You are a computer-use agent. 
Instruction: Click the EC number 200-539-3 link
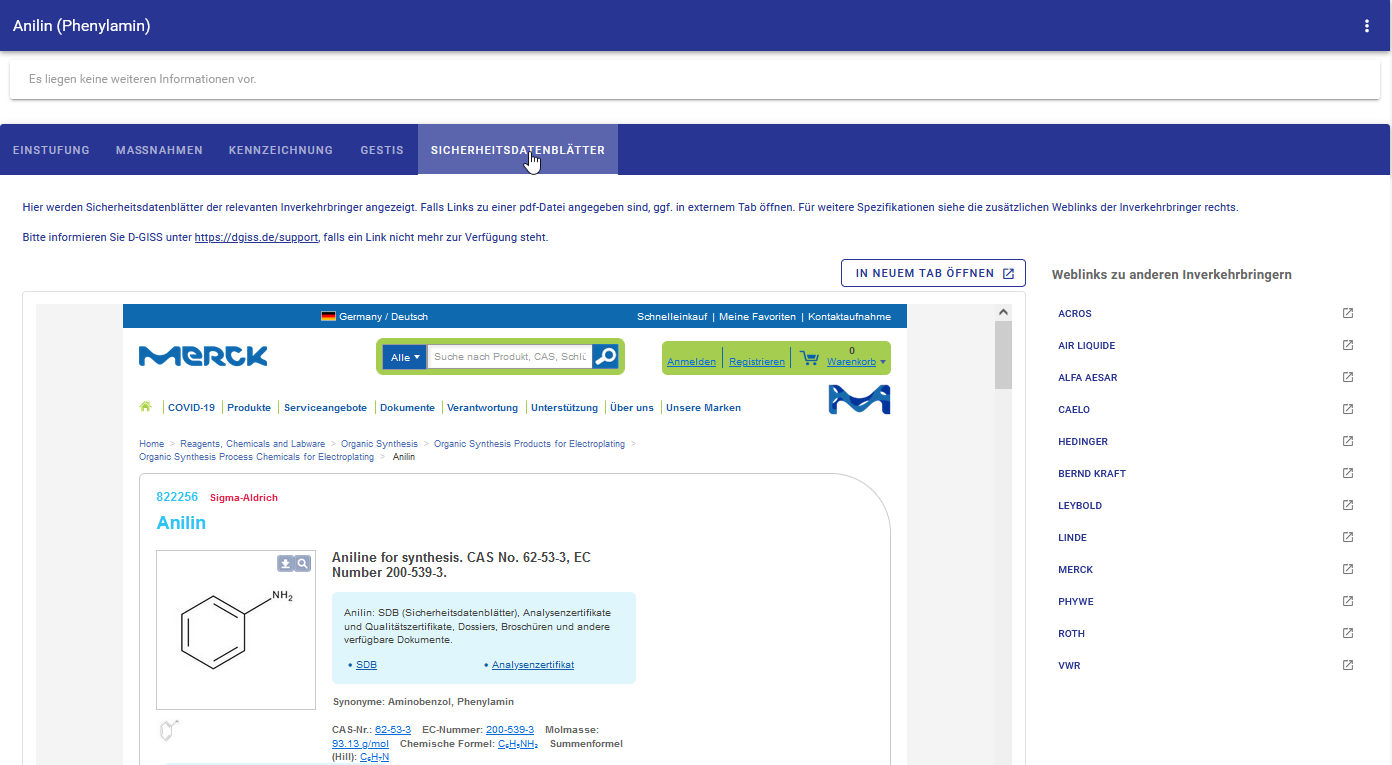pos(510,730)
